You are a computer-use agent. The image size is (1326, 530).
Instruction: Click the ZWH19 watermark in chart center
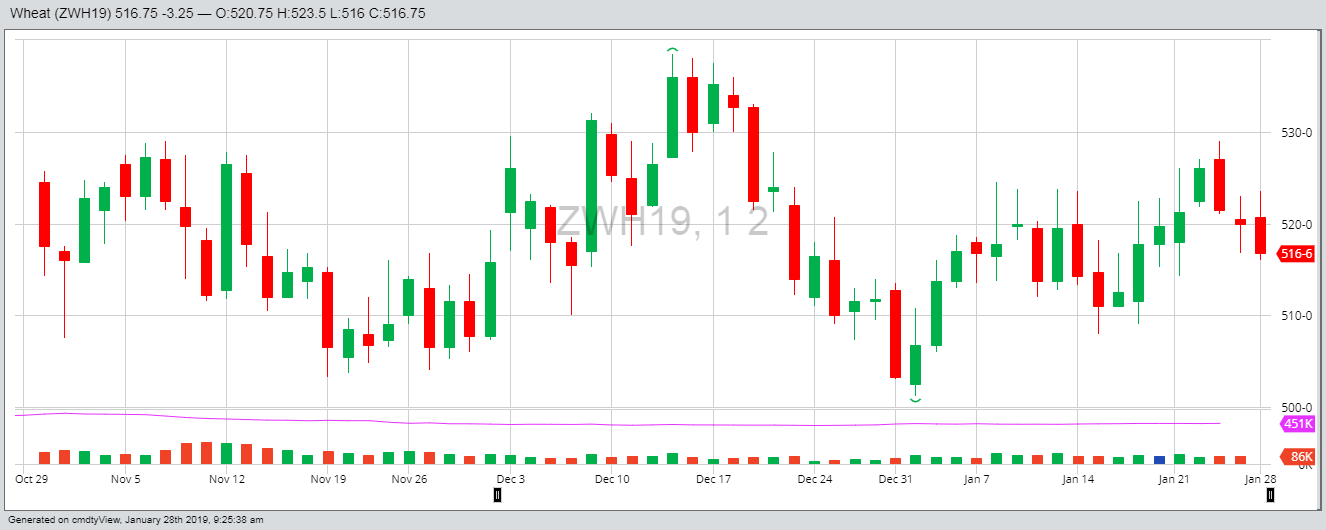pyautogui.click(x=662, y=222)
